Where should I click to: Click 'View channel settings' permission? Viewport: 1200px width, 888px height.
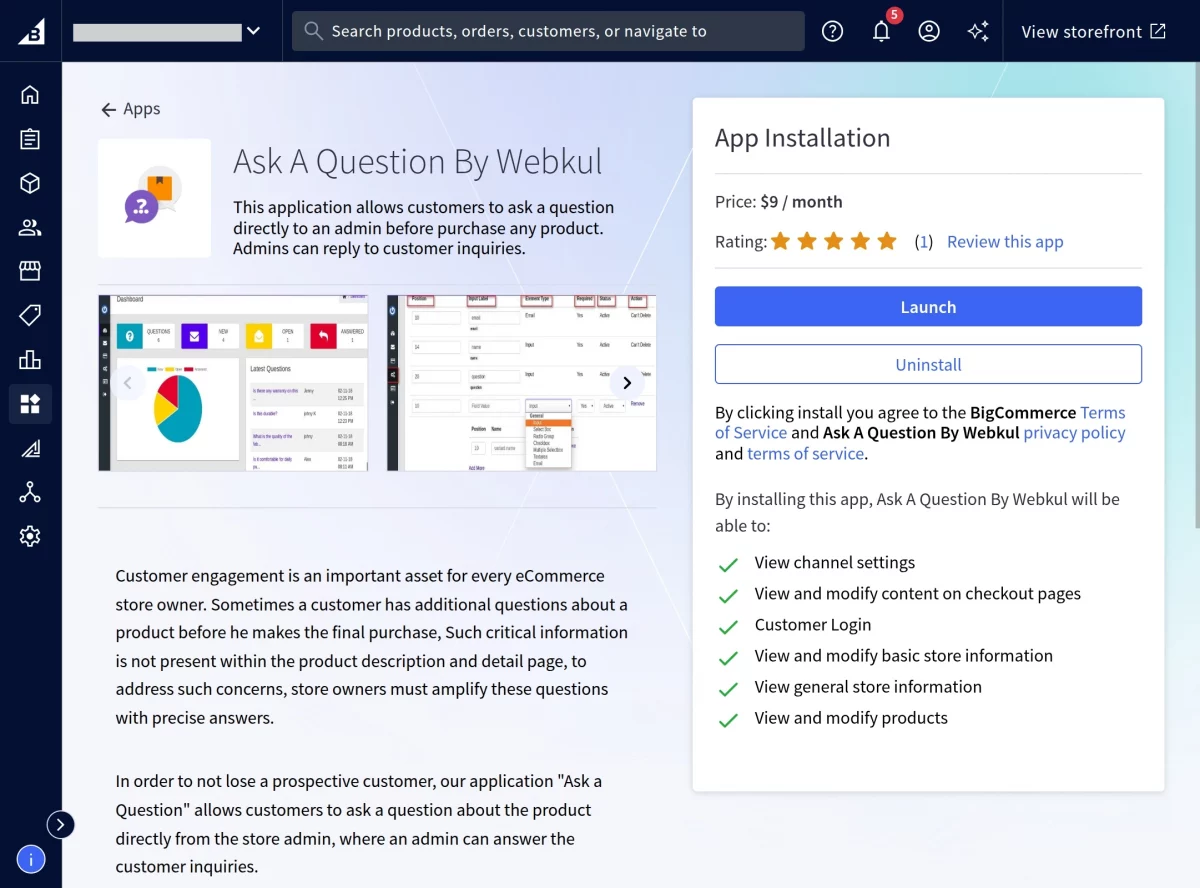coord(835,563)
